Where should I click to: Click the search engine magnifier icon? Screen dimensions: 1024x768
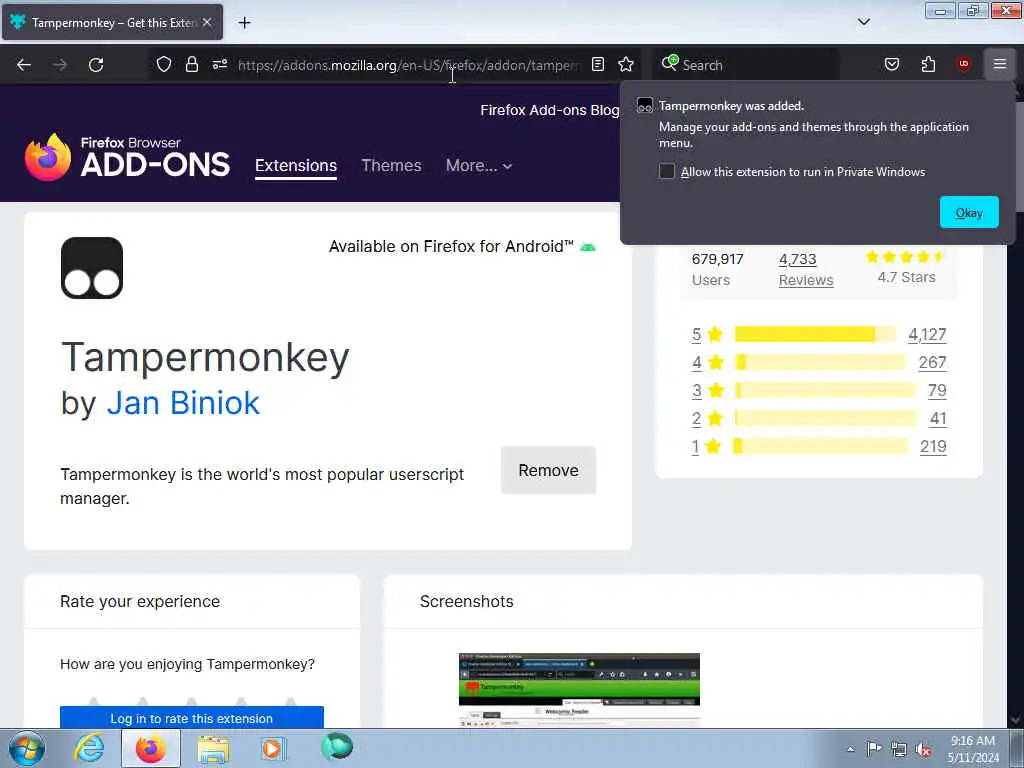(669, 63)
